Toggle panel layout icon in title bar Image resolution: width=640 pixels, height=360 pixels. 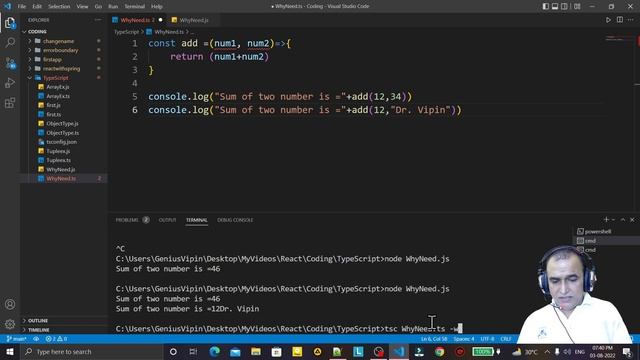tap(555, 6)
